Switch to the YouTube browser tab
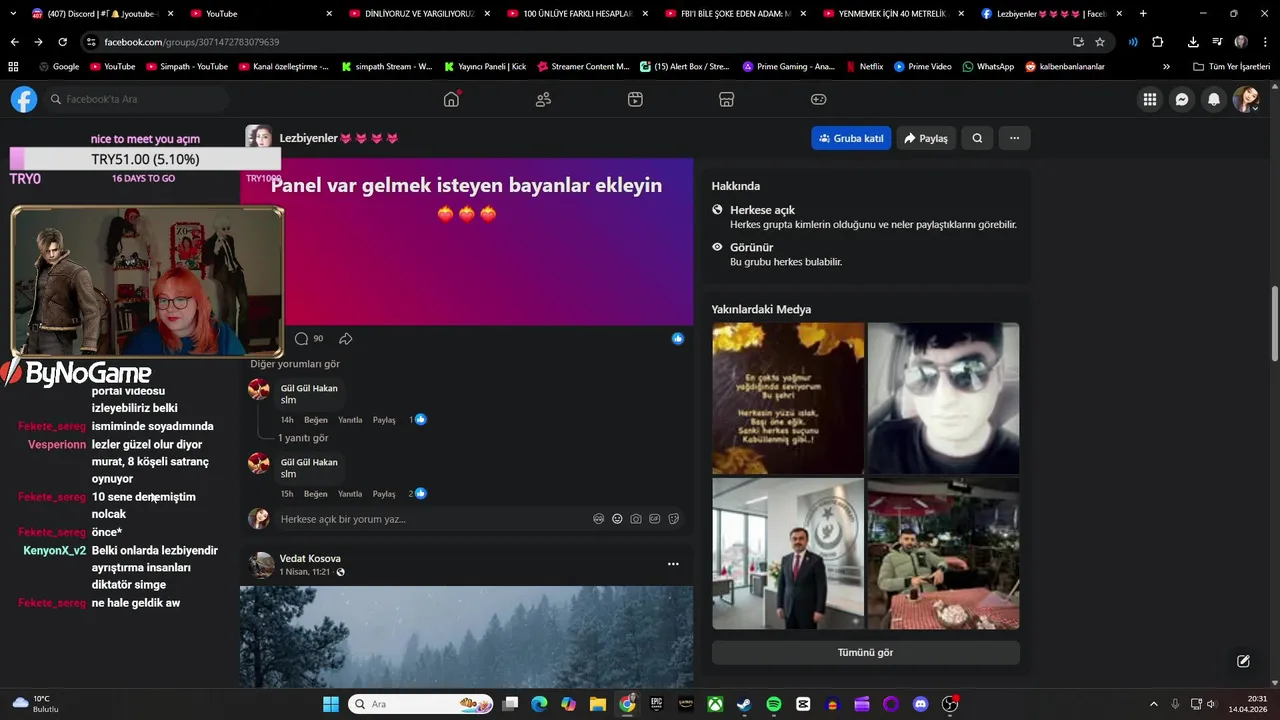 [261, 14]
